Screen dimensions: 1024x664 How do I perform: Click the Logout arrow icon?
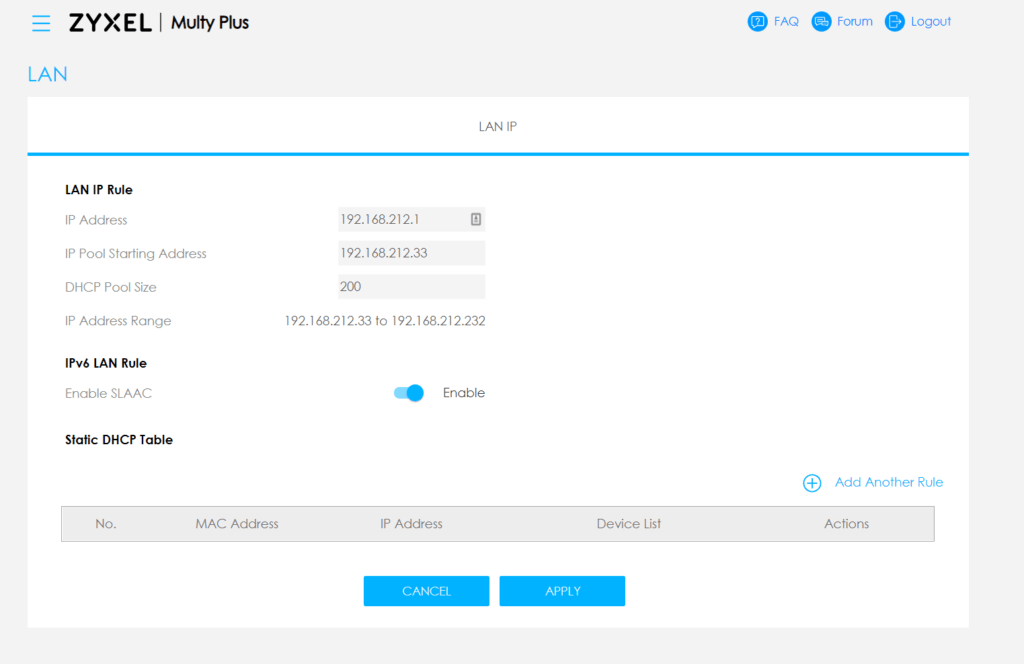click(x=894, y=22)
